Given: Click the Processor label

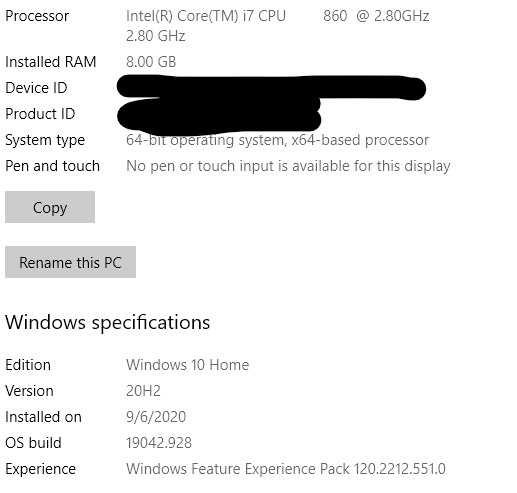Looking at the screenshot, I should coord(37,16).
